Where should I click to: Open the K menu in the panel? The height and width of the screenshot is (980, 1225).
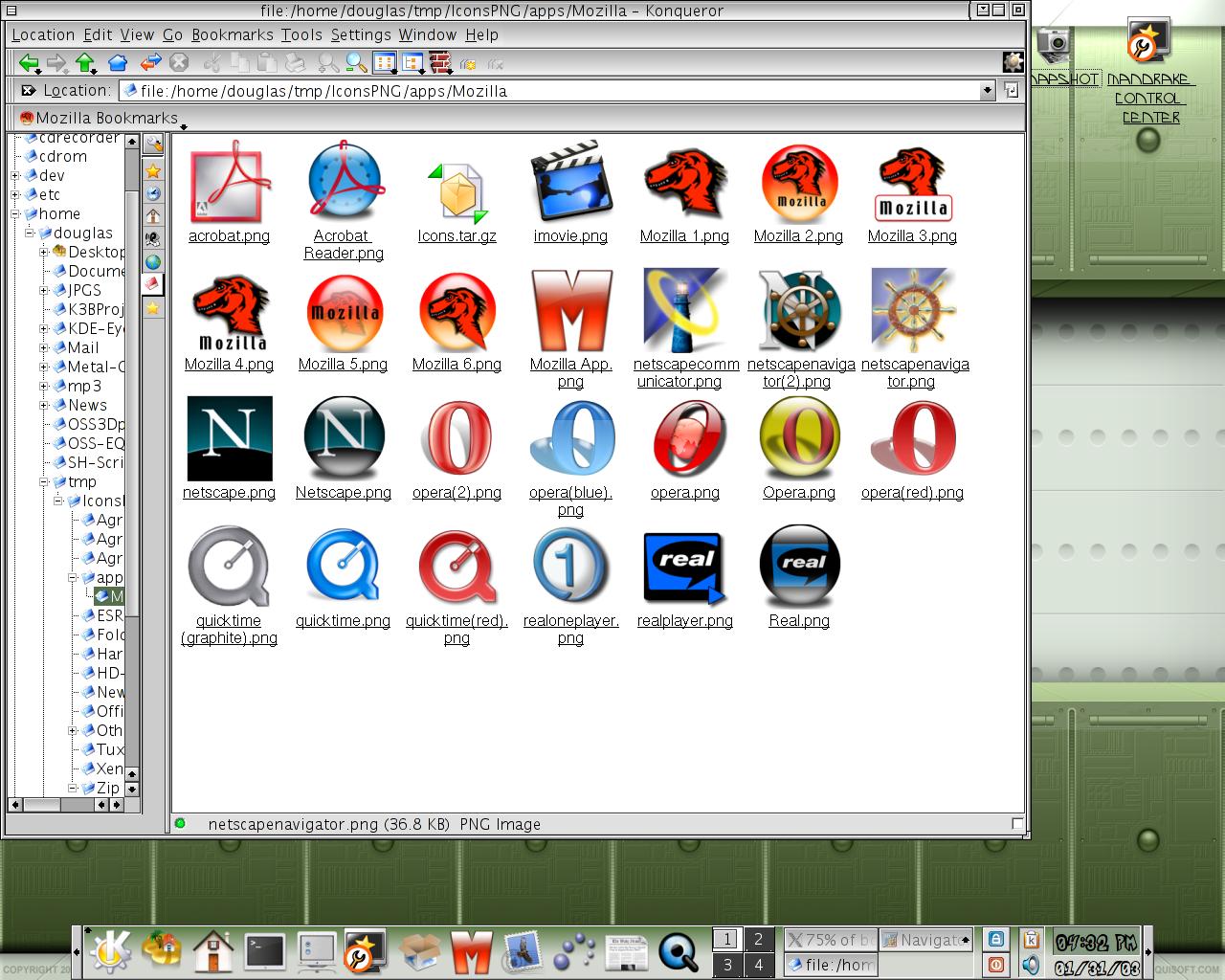click(110, 950)
